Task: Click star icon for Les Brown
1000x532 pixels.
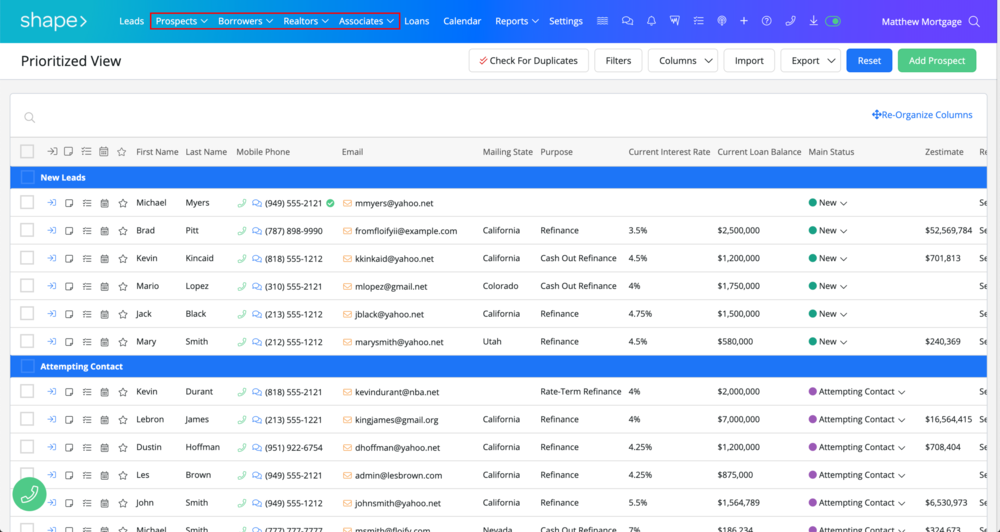Action: 123,475
